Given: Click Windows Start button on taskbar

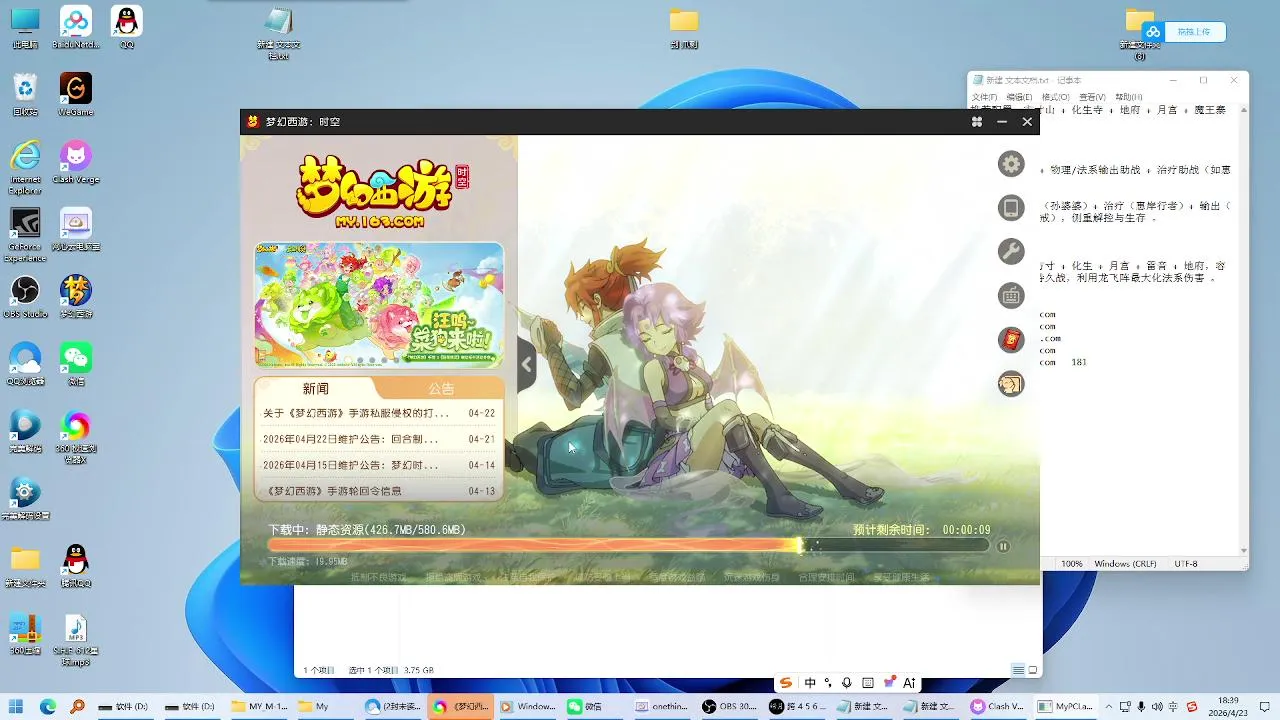Looking at the screenshot, I should coord(17,706).
